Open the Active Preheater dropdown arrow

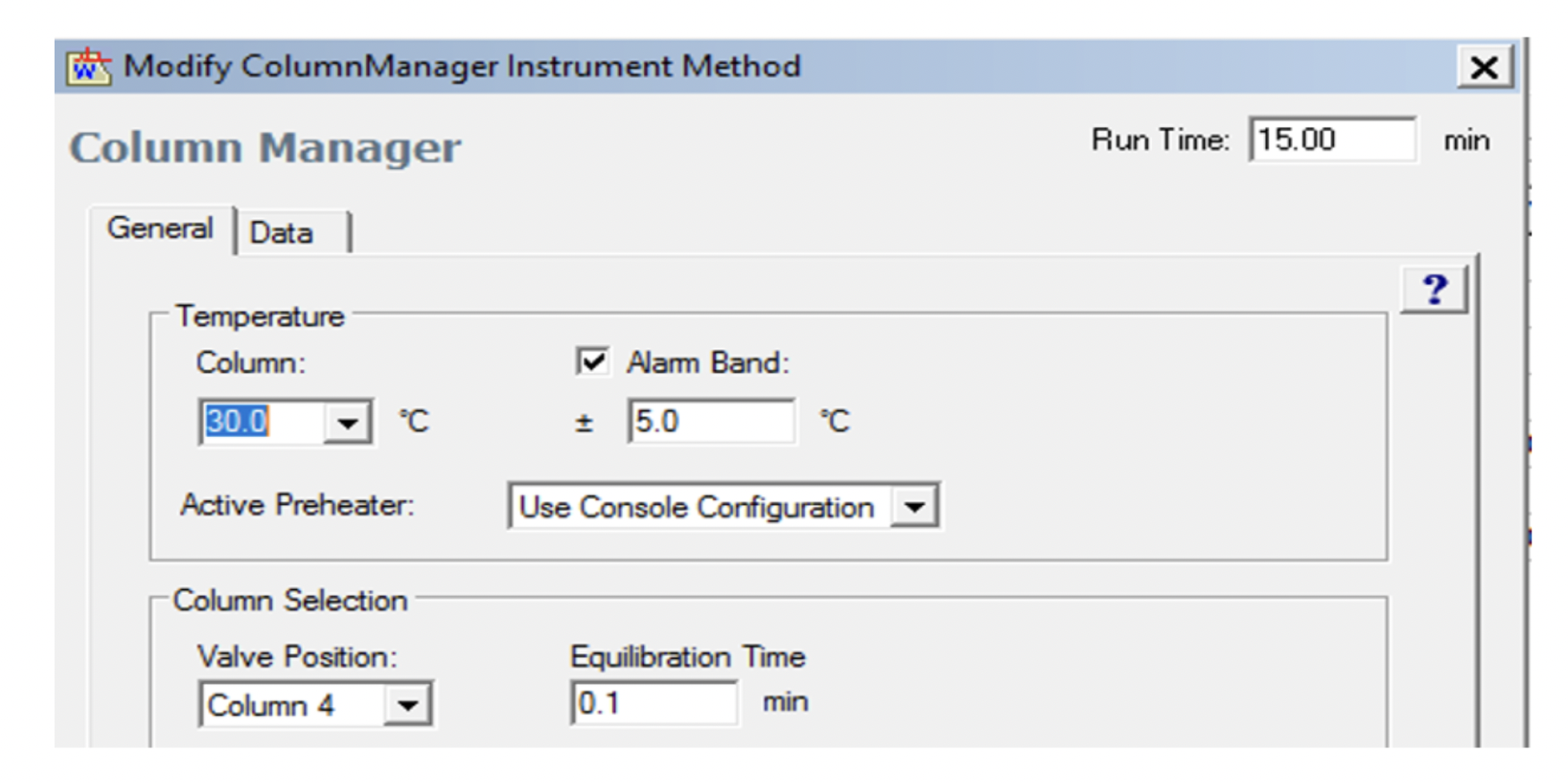(914, 507)
